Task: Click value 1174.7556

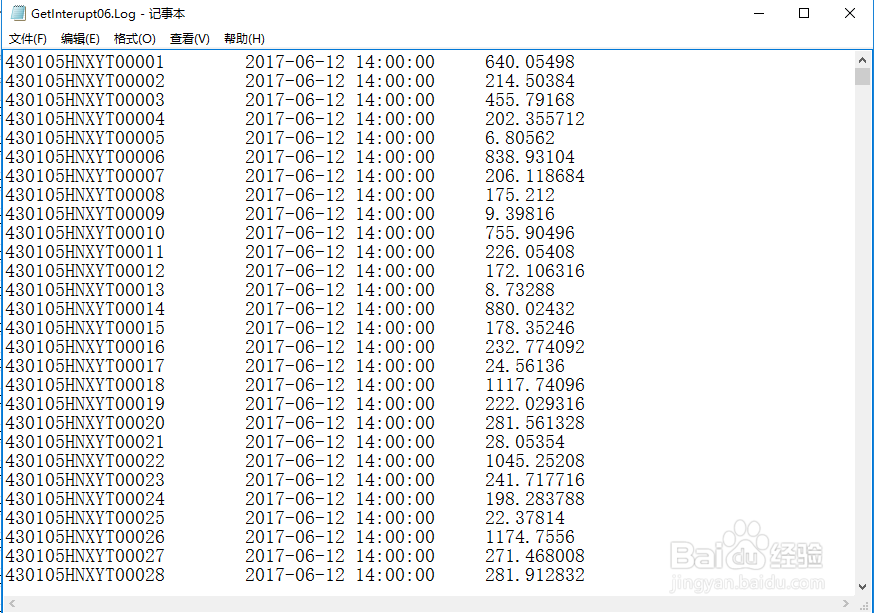Action: pyautogui.click(x=530, y=537)
